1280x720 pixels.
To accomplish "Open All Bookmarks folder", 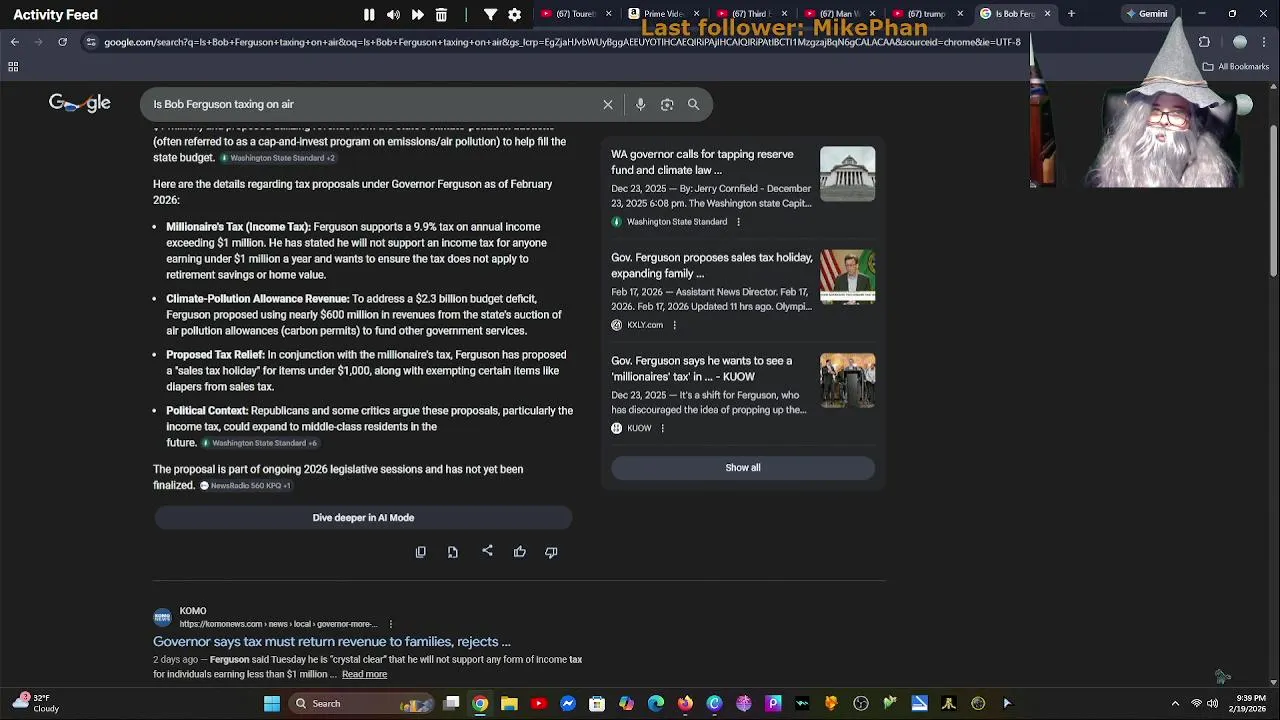I will point(1236,67).
